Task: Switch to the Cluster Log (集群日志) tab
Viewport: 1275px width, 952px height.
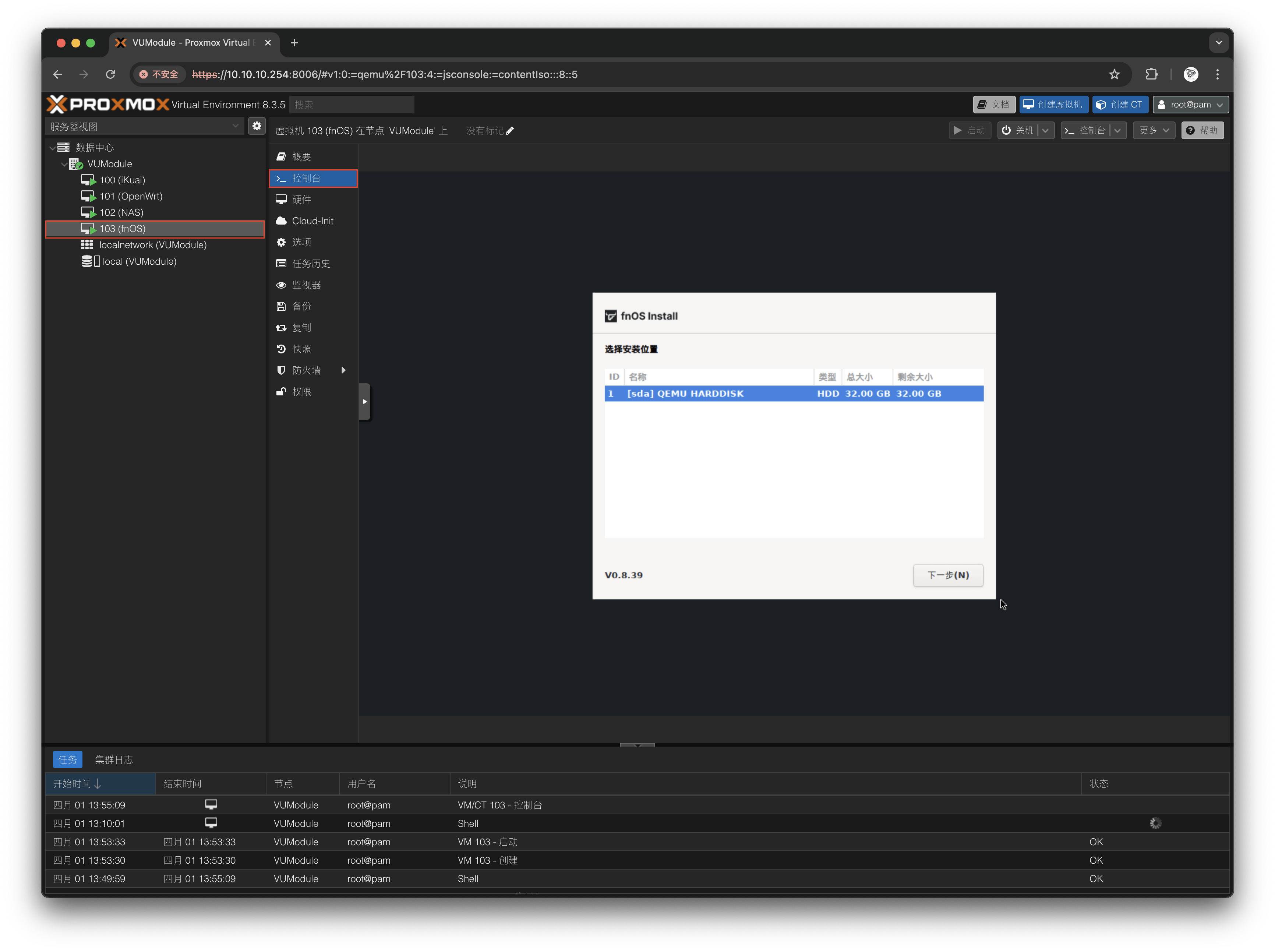Action: pos(113,759)
